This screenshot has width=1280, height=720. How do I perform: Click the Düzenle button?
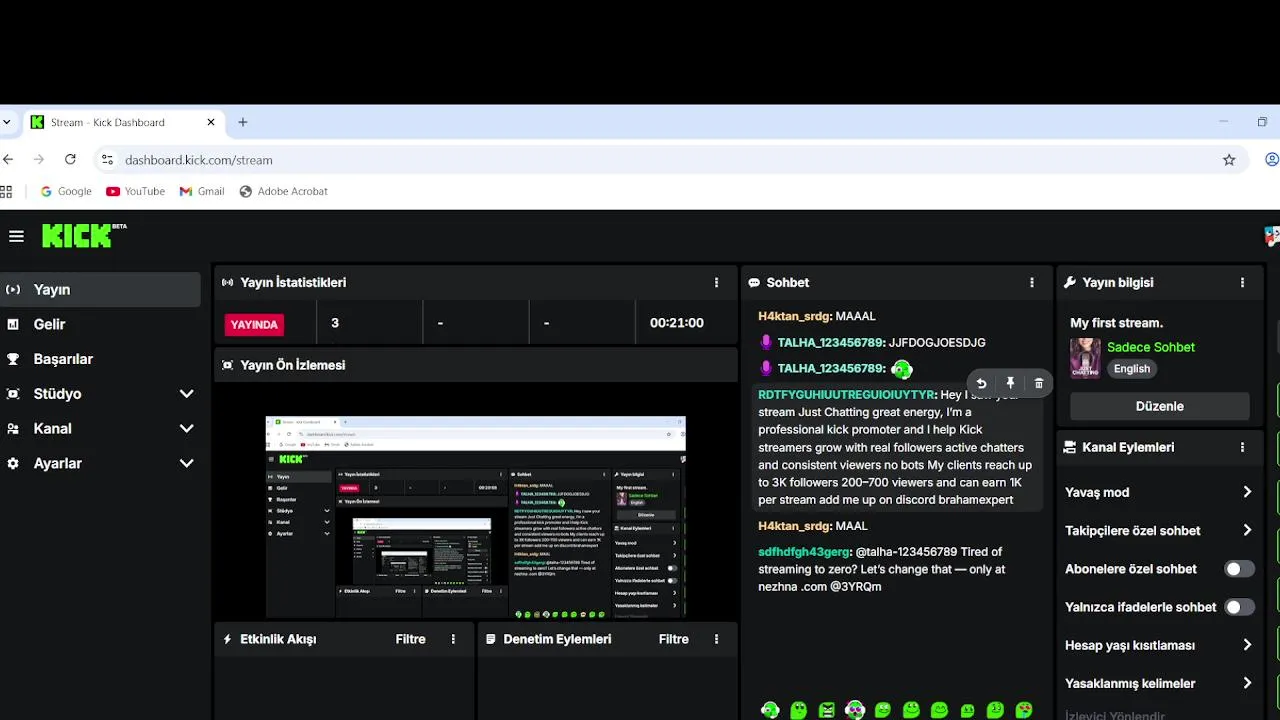pyautogui.click(x=1160, y=406)
